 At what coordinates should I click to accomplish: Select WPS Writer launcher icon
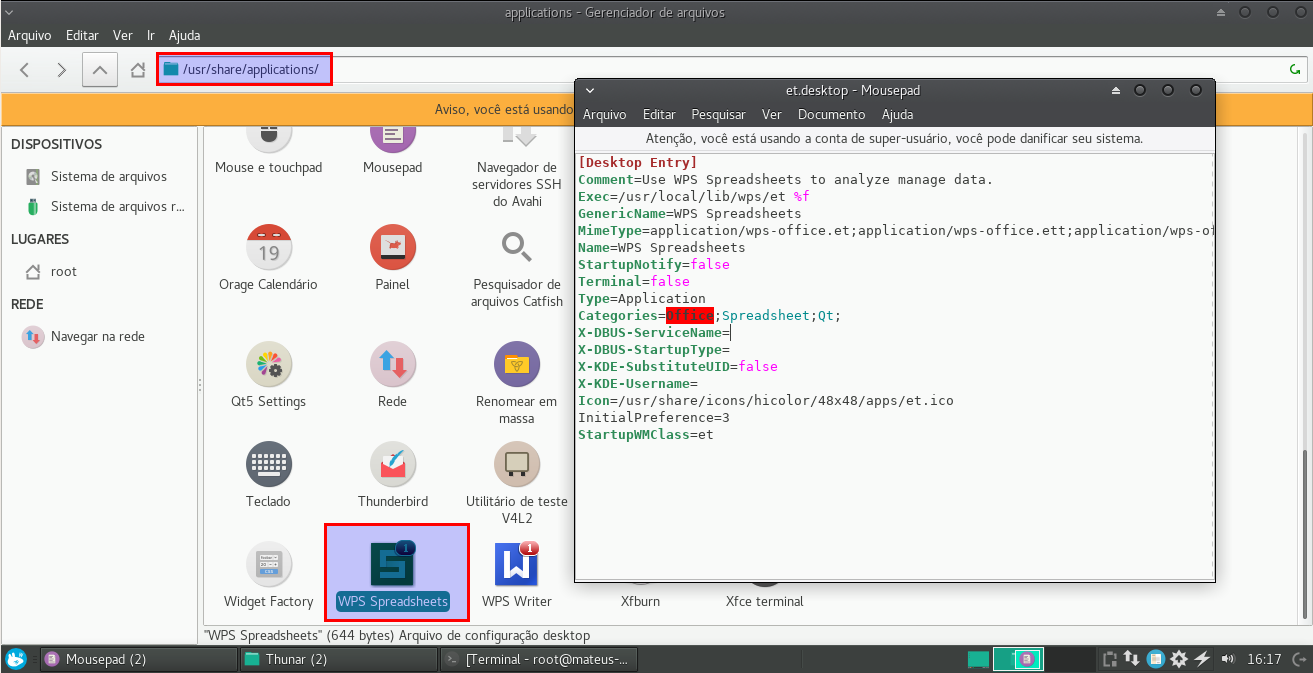tap(517, 575)
